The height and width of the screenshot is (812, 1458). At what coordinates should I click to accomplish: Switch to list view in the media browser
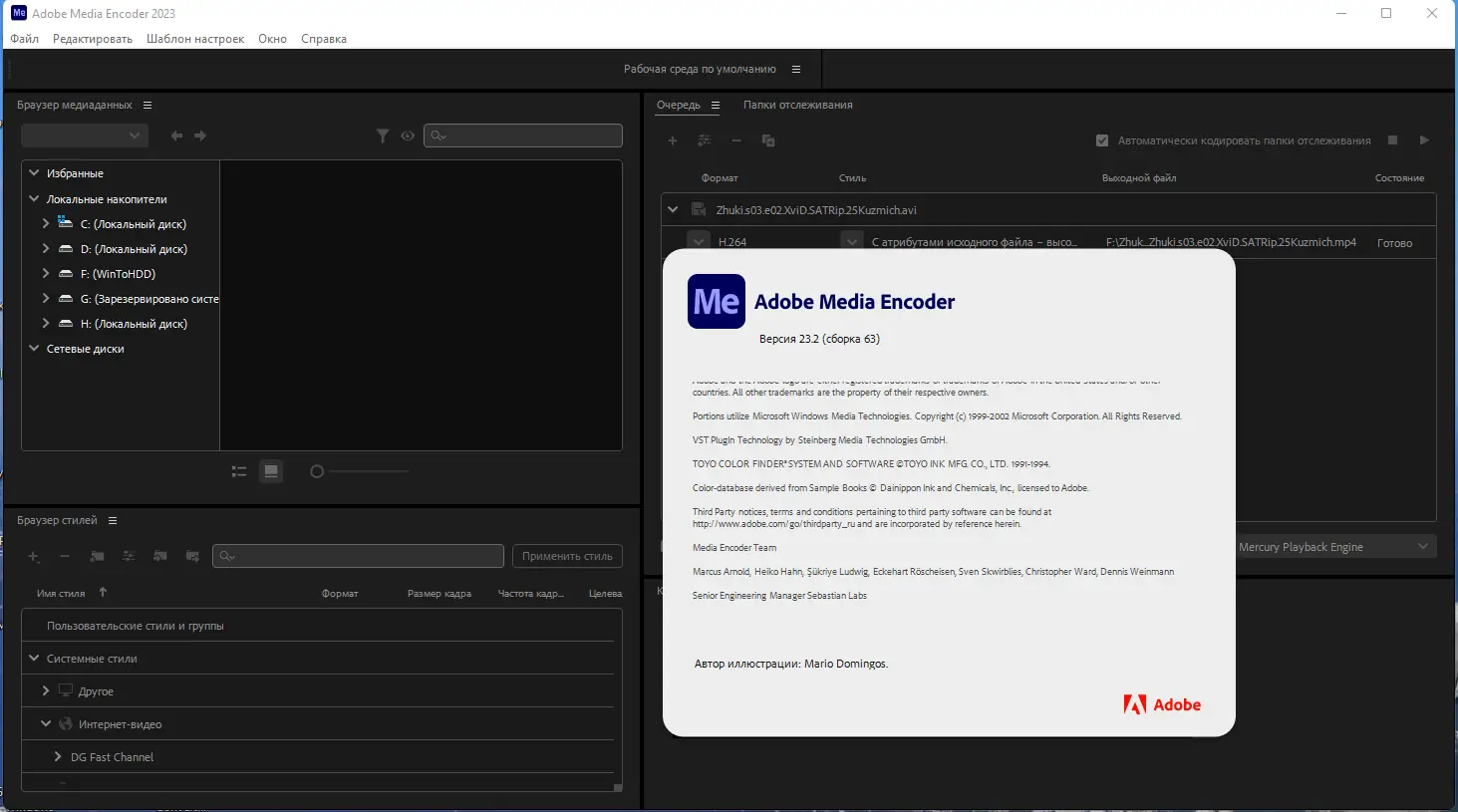238,470
